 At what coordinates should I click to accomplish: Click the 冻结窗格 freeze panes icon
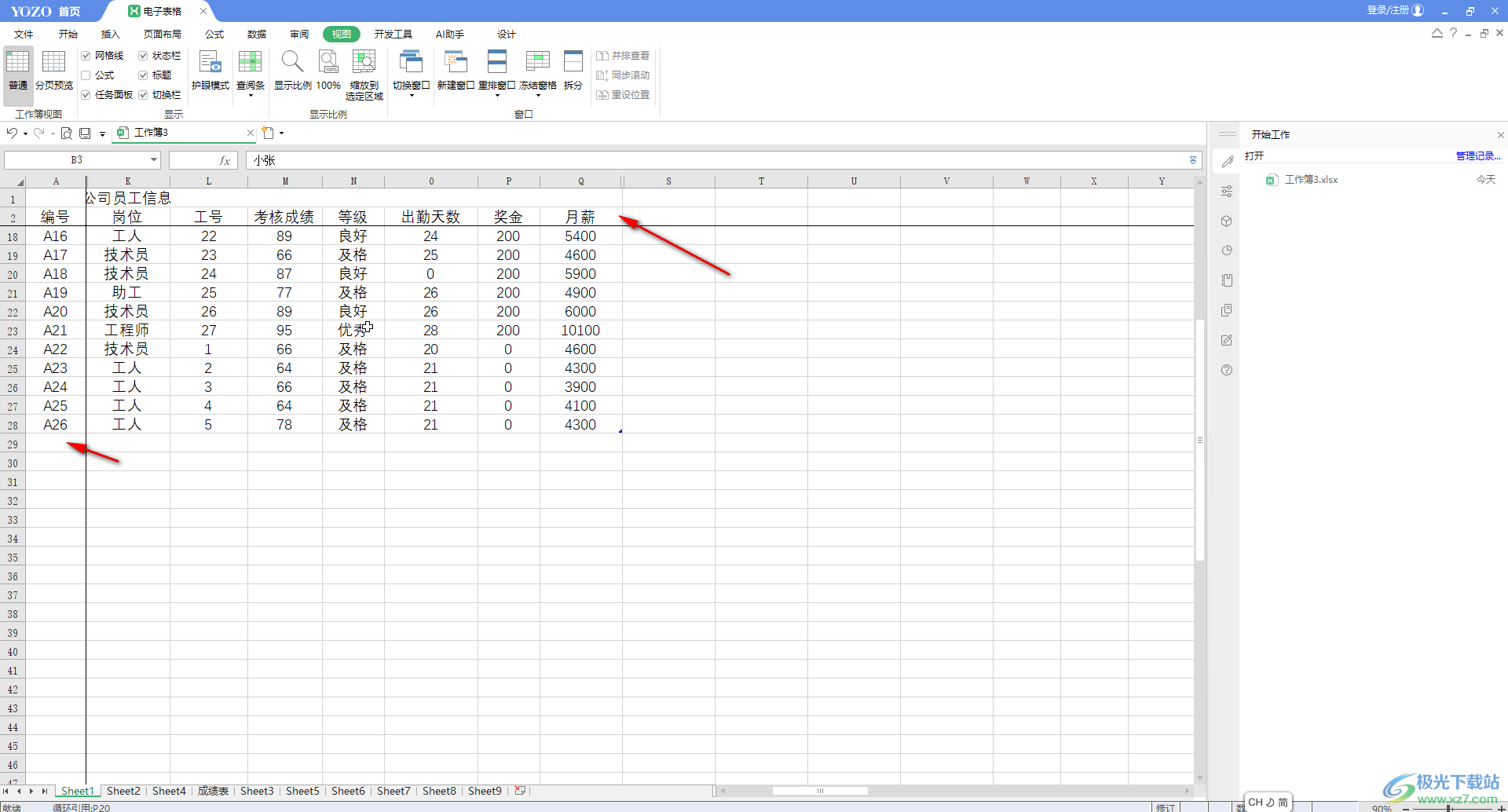[x=538, y=62]
